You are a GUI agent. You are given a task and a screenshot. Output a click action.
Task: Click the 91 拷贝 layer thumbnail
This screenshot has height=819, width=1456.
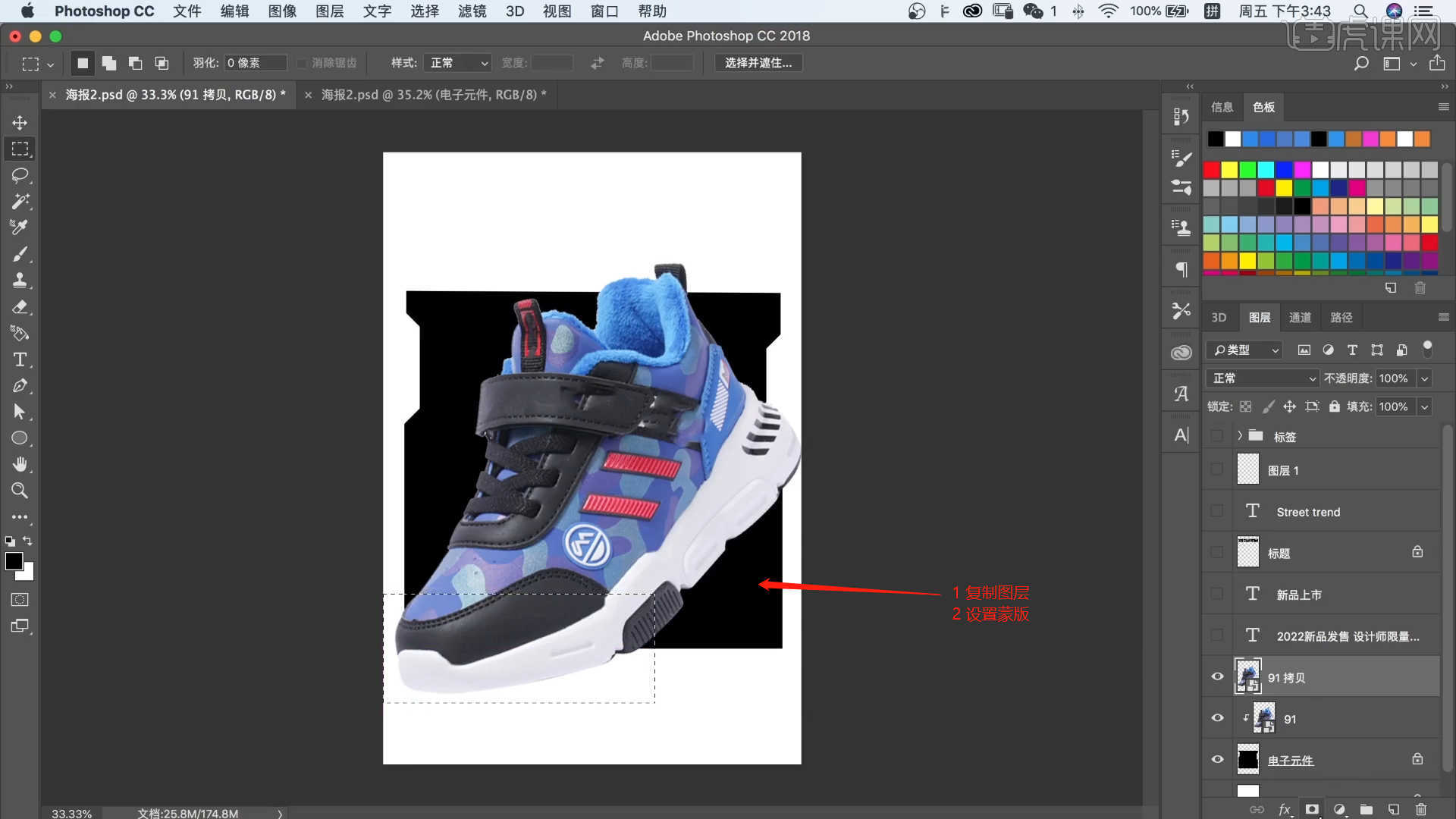pyautogui.click(x=1248, y=676)
